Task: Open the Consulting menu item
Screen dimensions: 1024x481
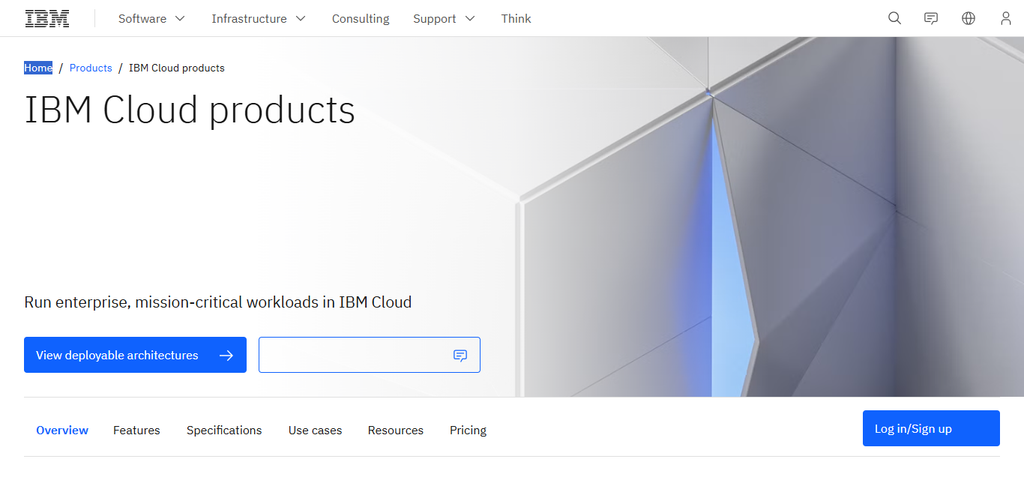Action: point(360,18)
